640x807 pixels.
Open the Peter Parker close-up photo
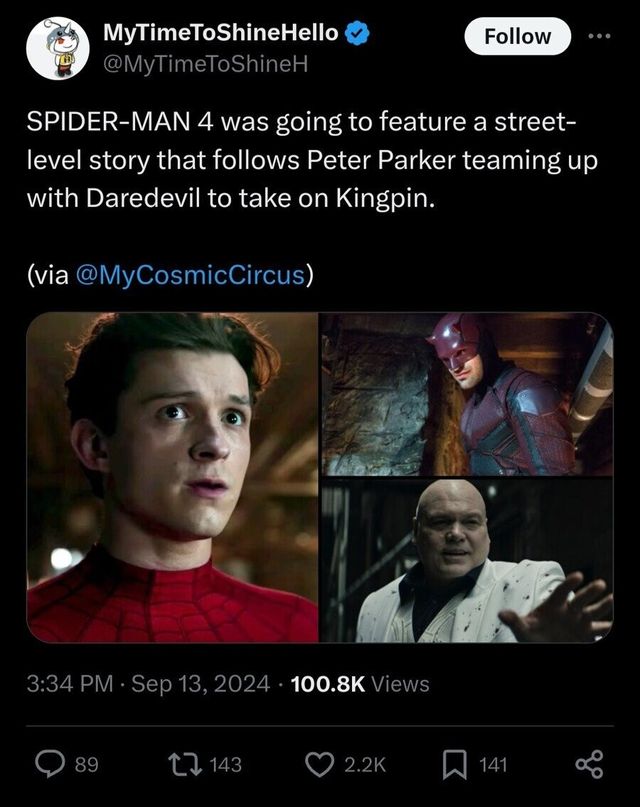[x=172, y=477]
